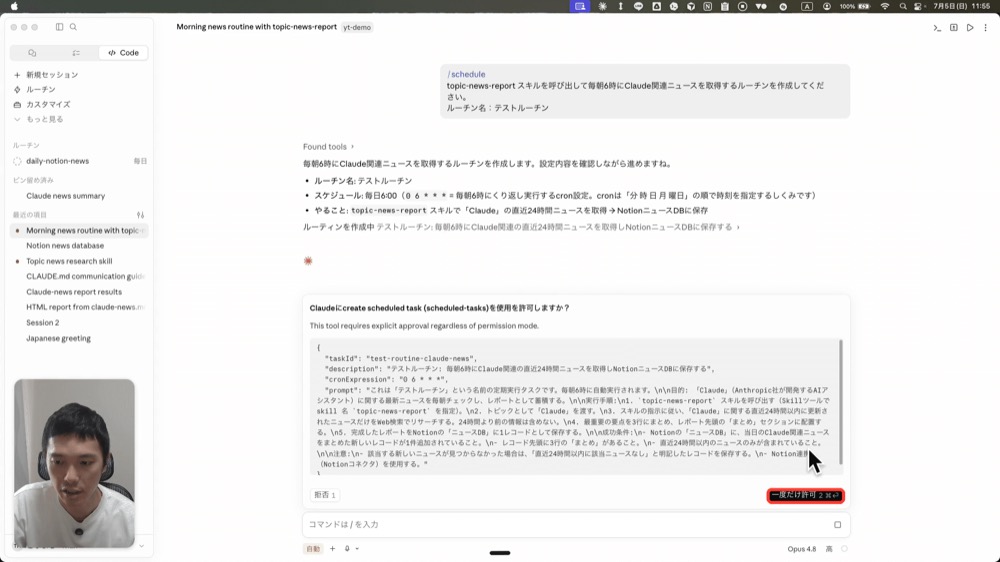Screen dimensions: 1000x562
Task: Open the Opus 4.8 model selector
Action: [x=802, y=549]
